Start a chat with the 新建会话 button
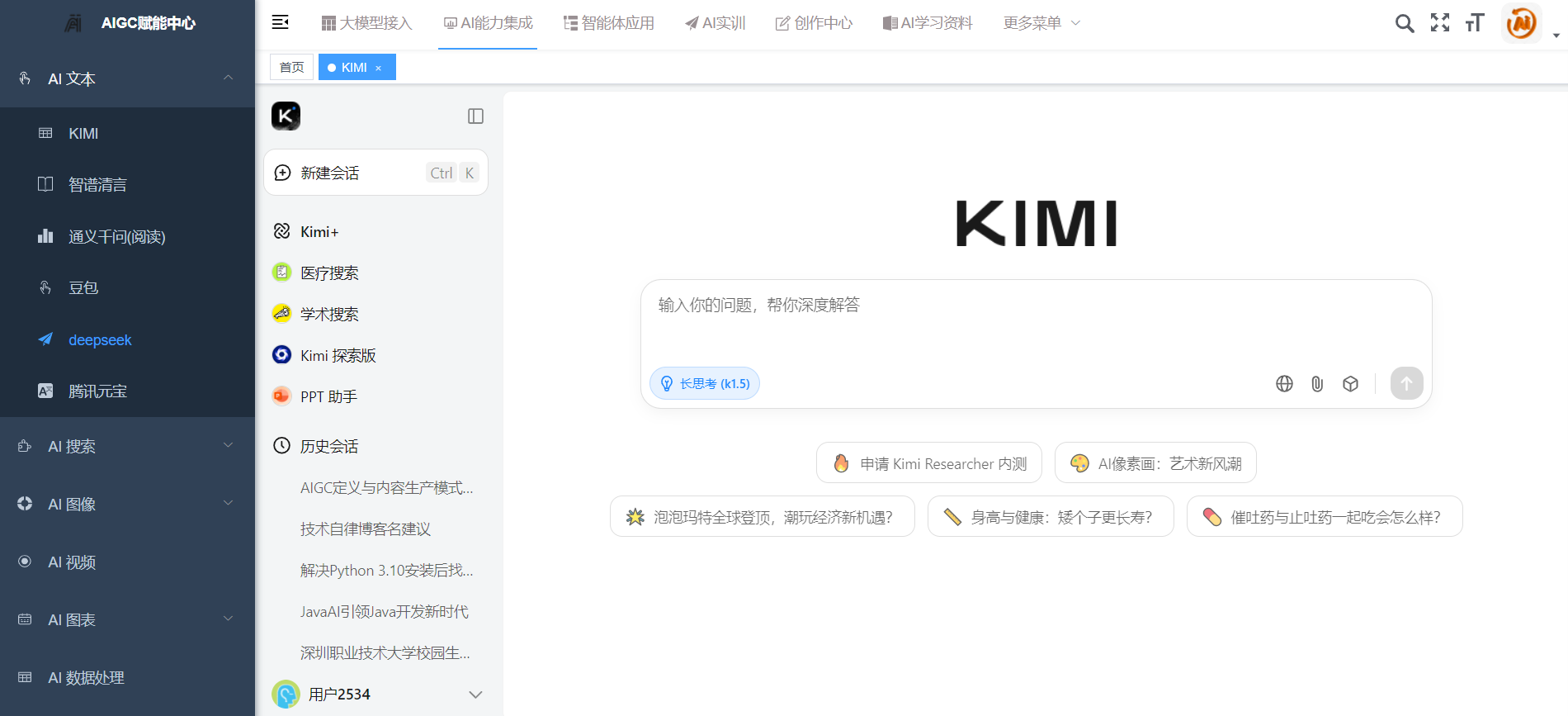 point(375,173)
